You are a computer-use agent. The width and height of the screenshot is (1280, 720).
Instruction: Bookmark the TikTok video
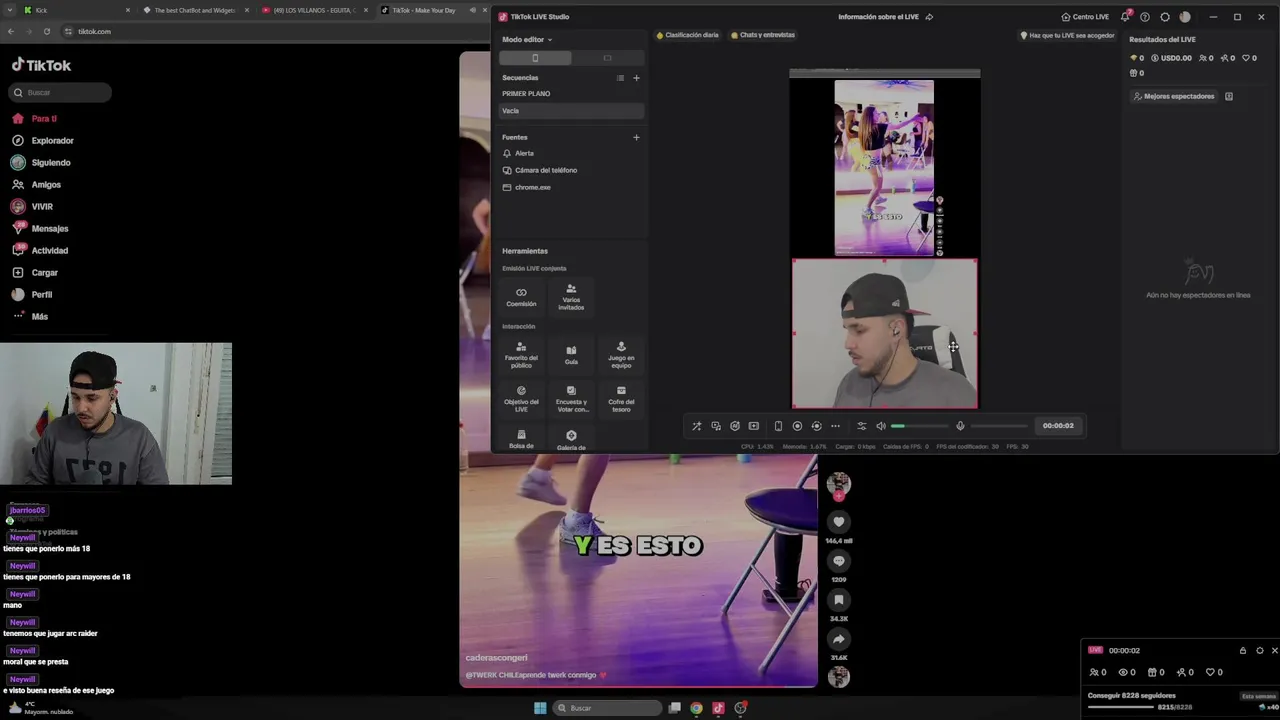(x=839, y=600)
